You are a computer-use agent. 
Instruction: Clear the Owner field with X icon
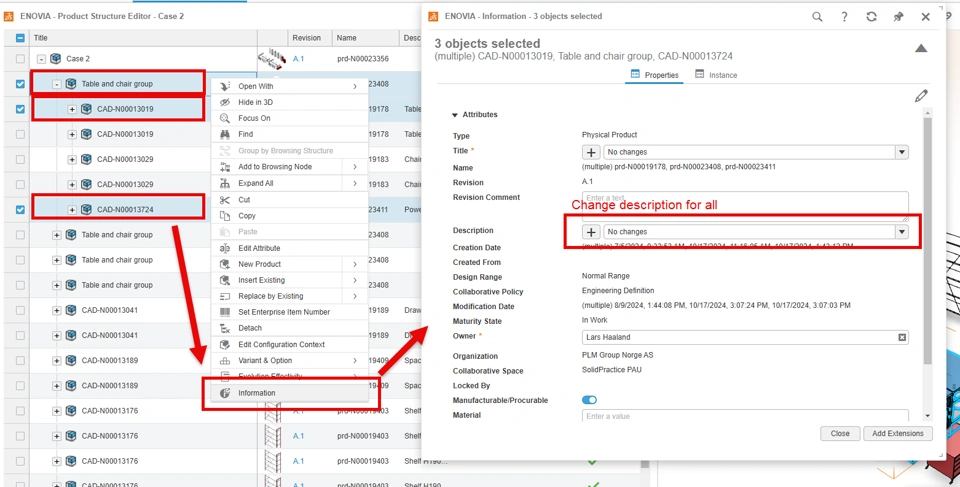(x=902, y=337)
